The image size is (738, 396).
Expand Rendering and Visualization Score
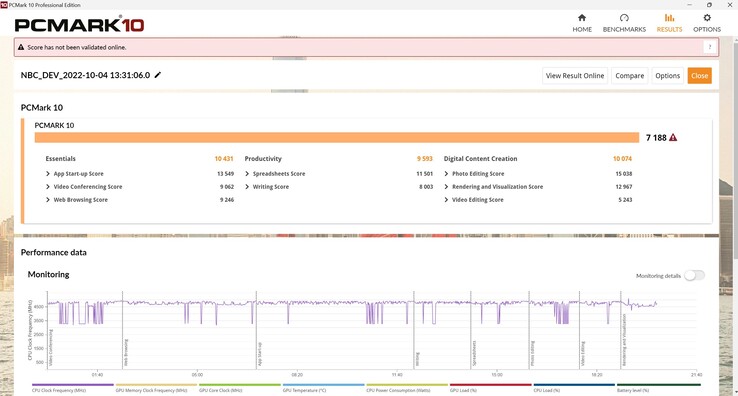tap(447, 187)
